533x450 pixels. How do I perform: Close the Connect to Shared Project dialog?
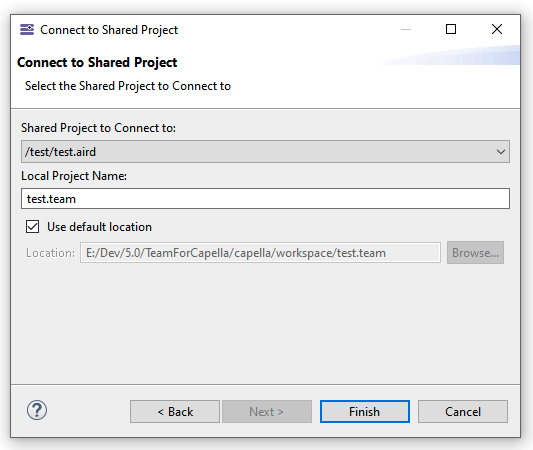point(497,29)
